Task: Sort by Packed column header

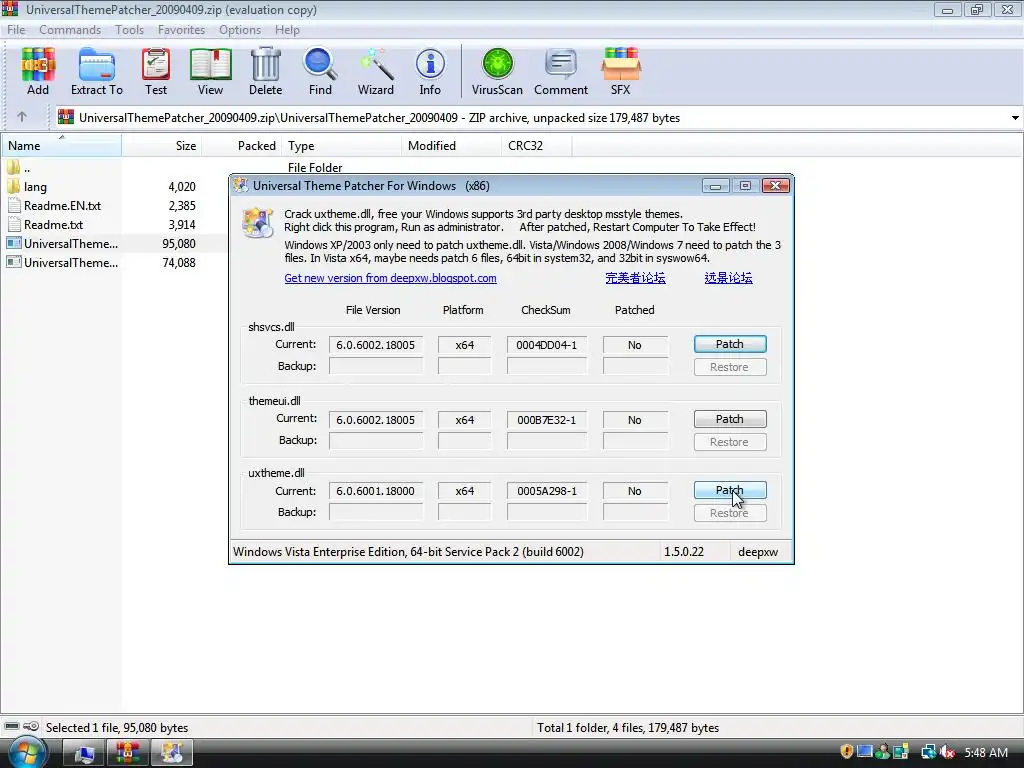Action: [242, 146]
